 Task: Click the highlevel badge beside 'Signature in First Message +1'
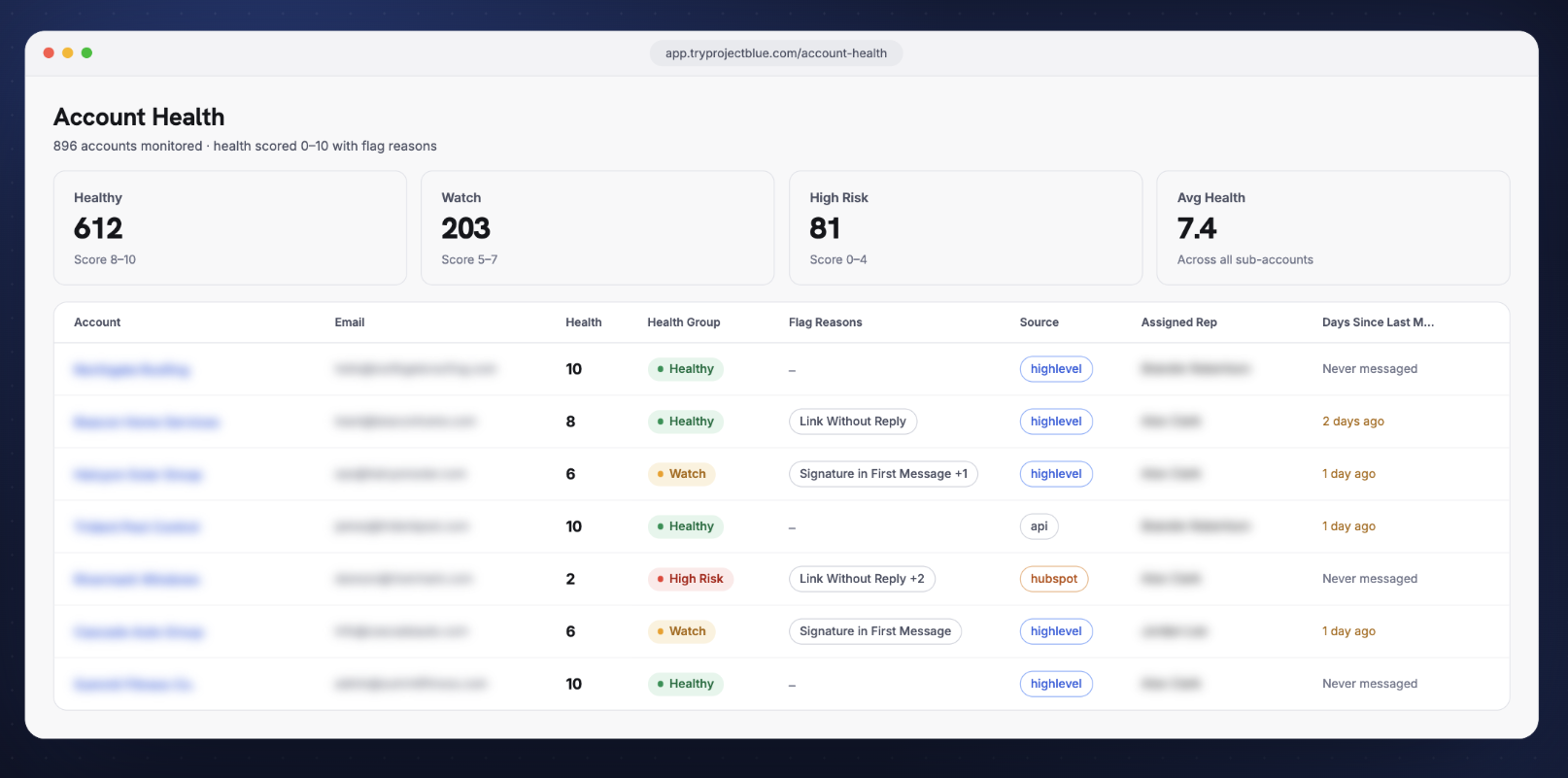[1056, 474]
